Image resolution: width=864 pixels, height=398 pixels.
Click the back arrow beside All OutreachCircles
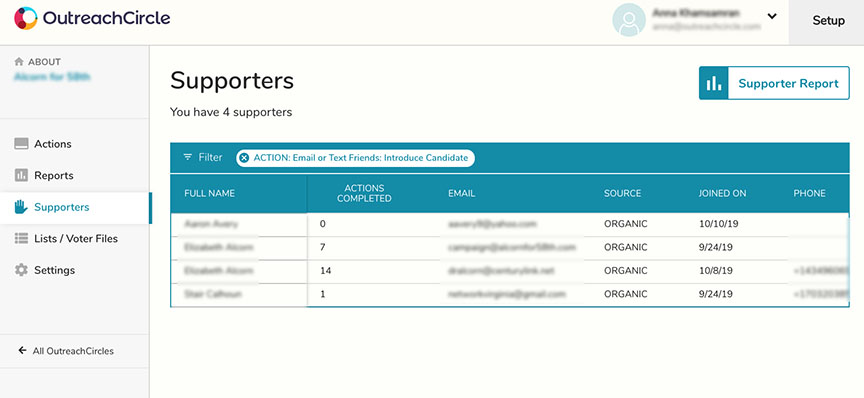pos(22,351)
